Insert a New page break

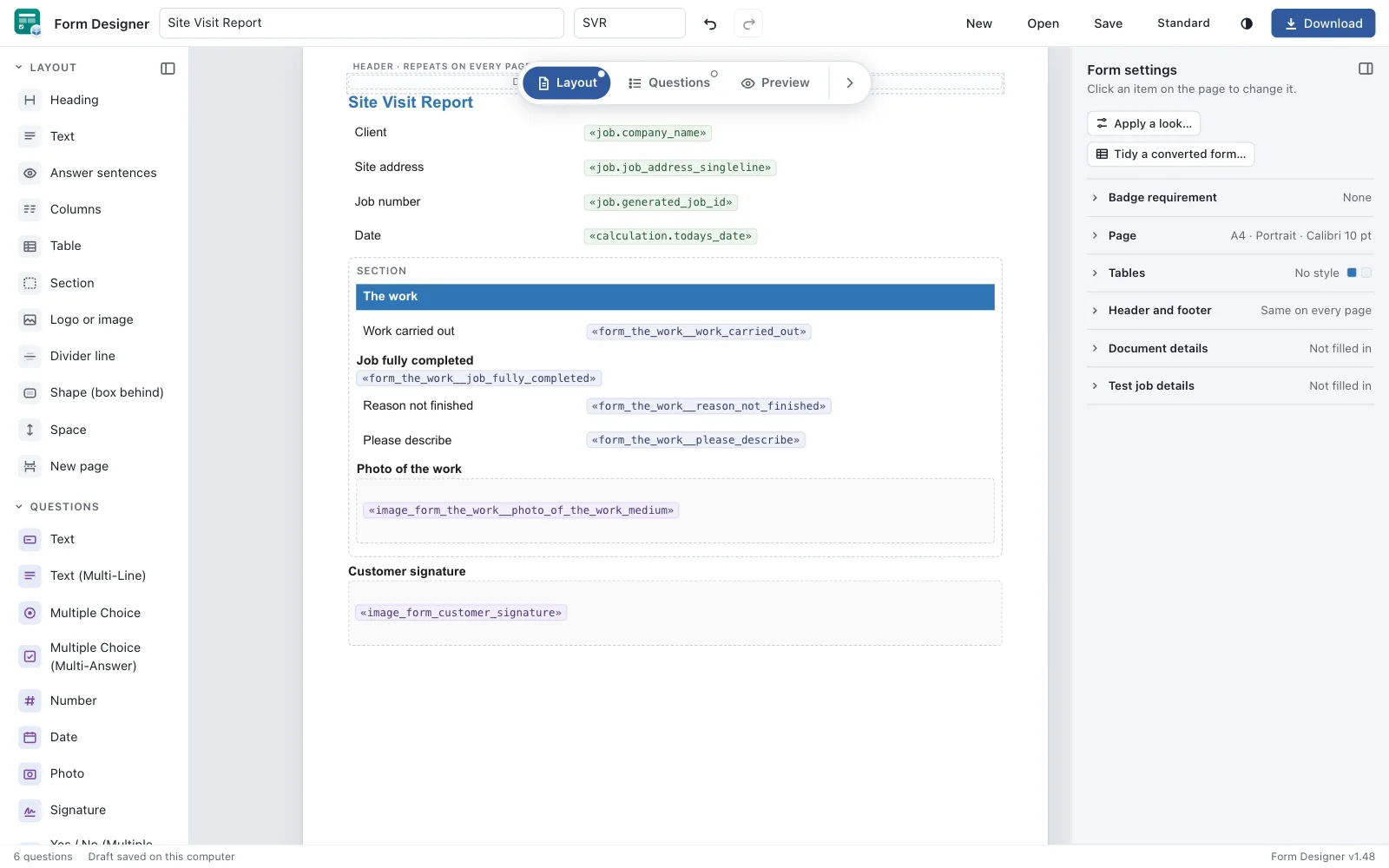pos(95,466)
